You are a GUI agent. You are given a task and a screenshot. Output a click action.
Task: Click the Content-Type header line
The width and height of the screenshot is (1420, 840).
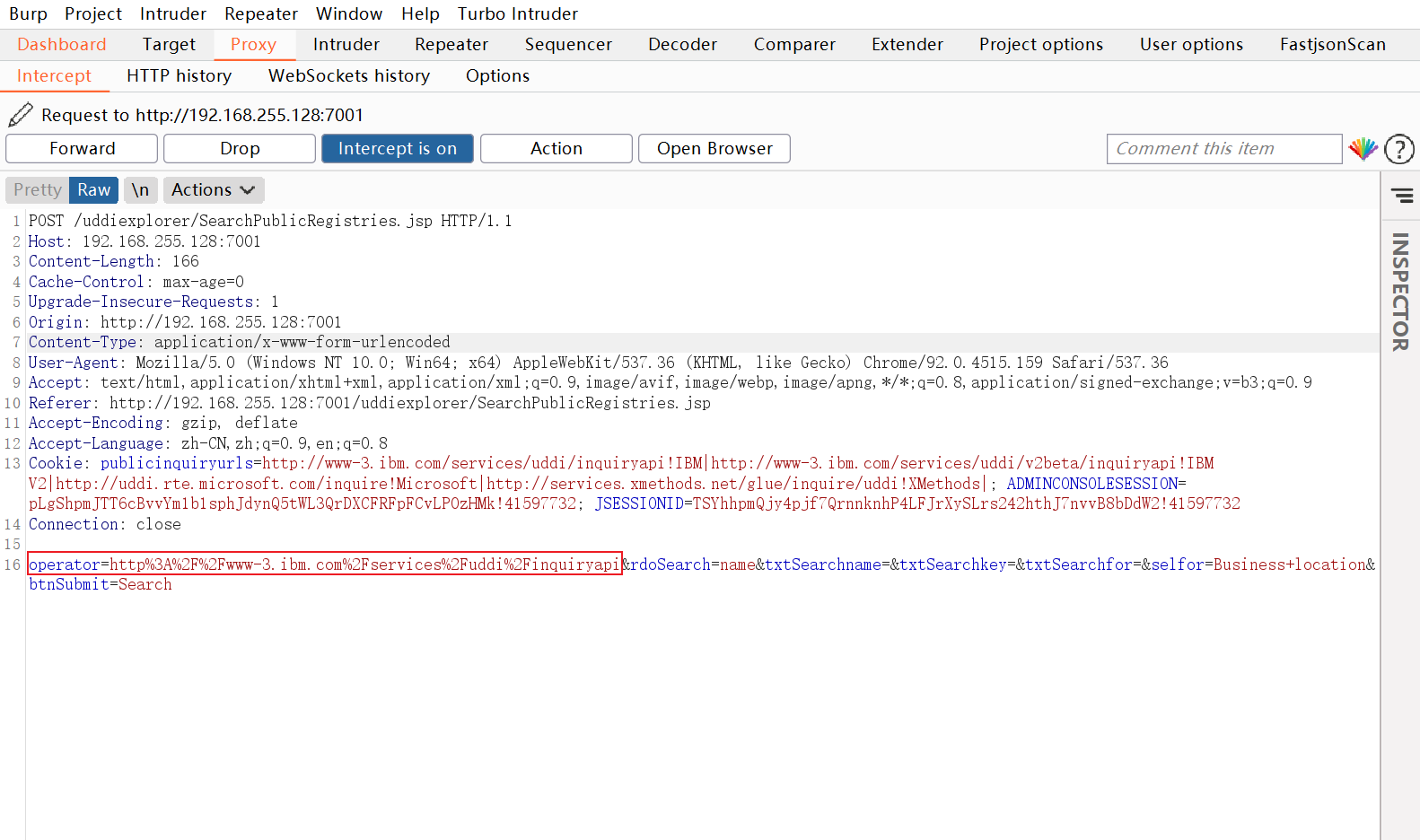[240, 342]
